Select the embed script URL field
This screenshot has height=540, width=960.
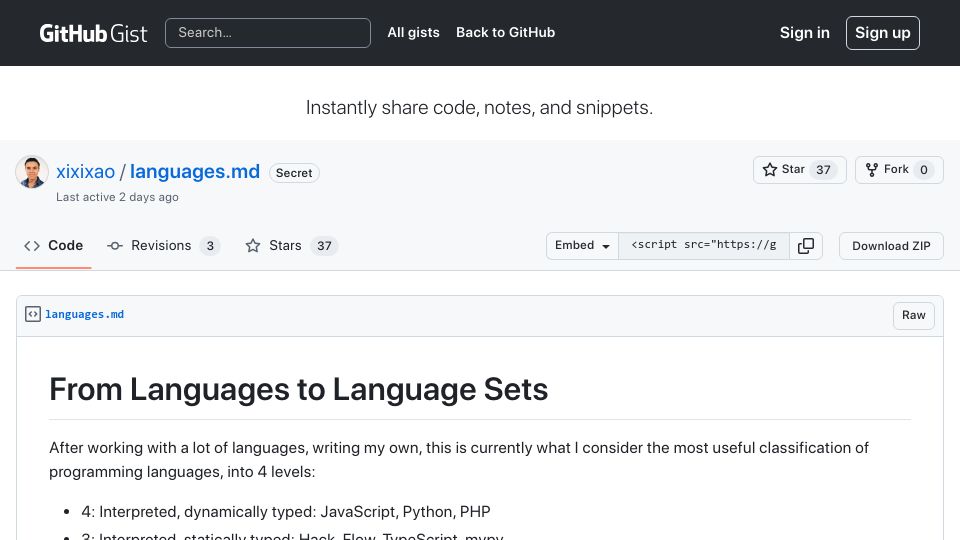point(704,246)
